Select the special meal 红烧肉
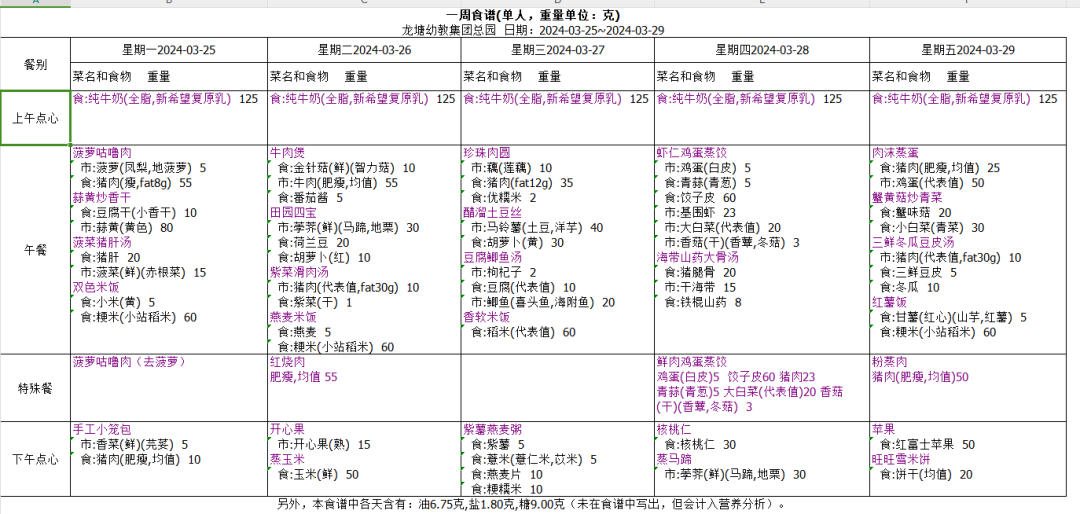Image resolution: width=1080 pixels, height=514 pixels. [288, 362]
